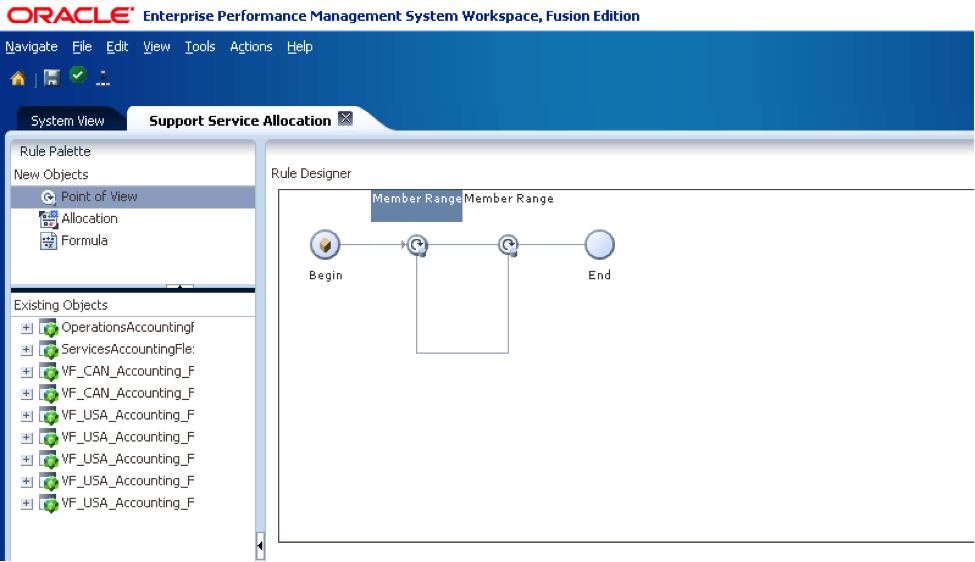Open the Actions menu
Image resolution: width=975 pixels, height=562 pixels.
pyautogui.click(x=251, y=47)
